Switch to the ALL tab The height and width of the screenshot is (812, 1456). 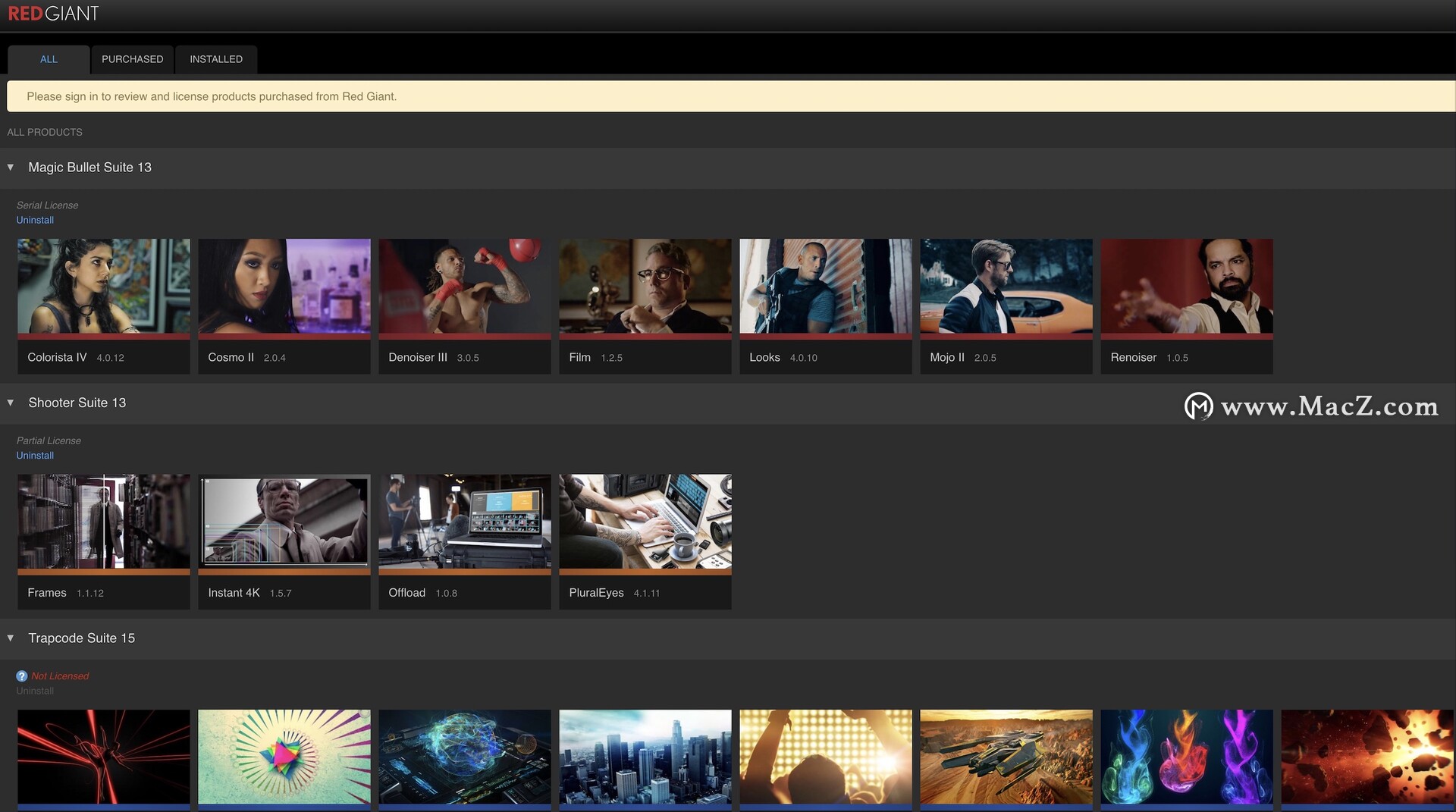(49, 59)
